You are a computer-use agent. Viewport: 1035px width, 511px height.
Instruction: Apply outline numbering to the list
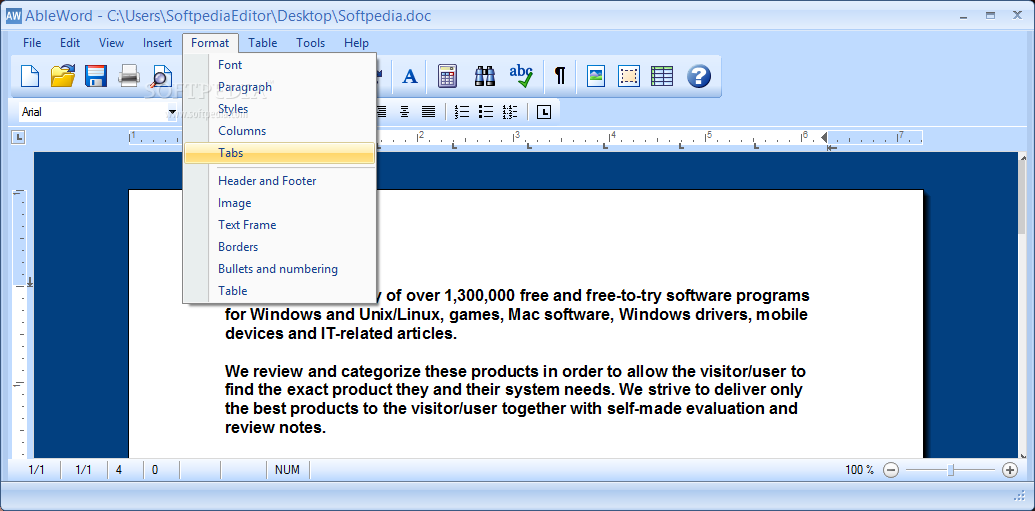click(x=510, y=112)
